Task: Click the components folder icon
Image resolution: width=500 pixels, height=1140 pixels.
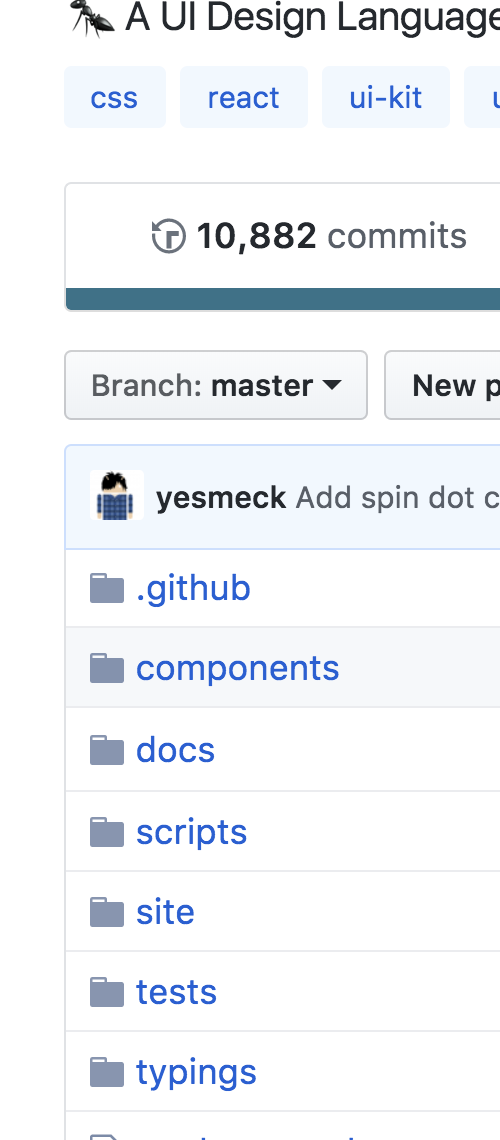Action: 107,668
